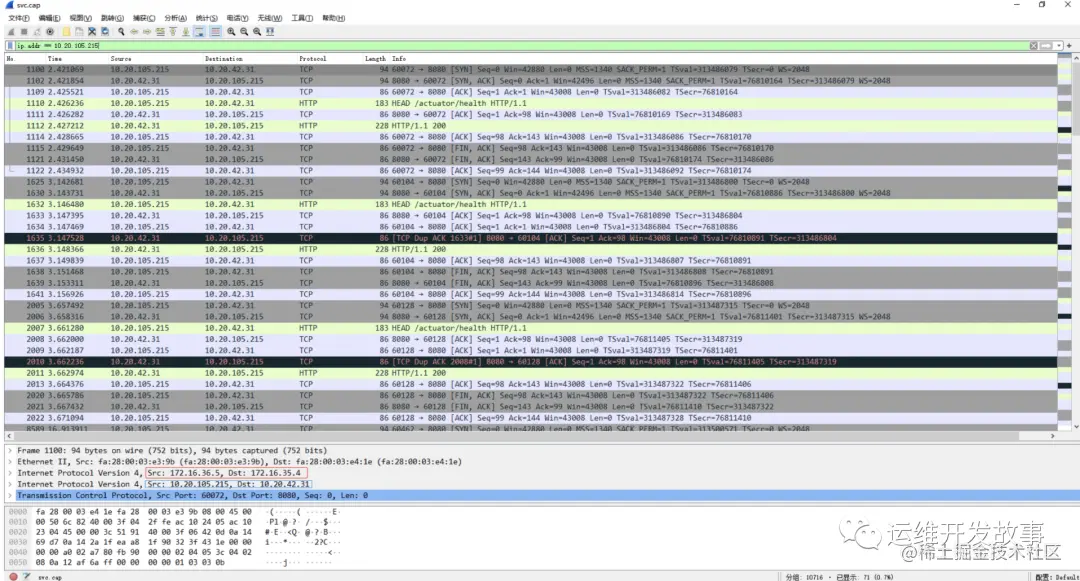Select packet 2007 HEAD request row

click(531, 328)
